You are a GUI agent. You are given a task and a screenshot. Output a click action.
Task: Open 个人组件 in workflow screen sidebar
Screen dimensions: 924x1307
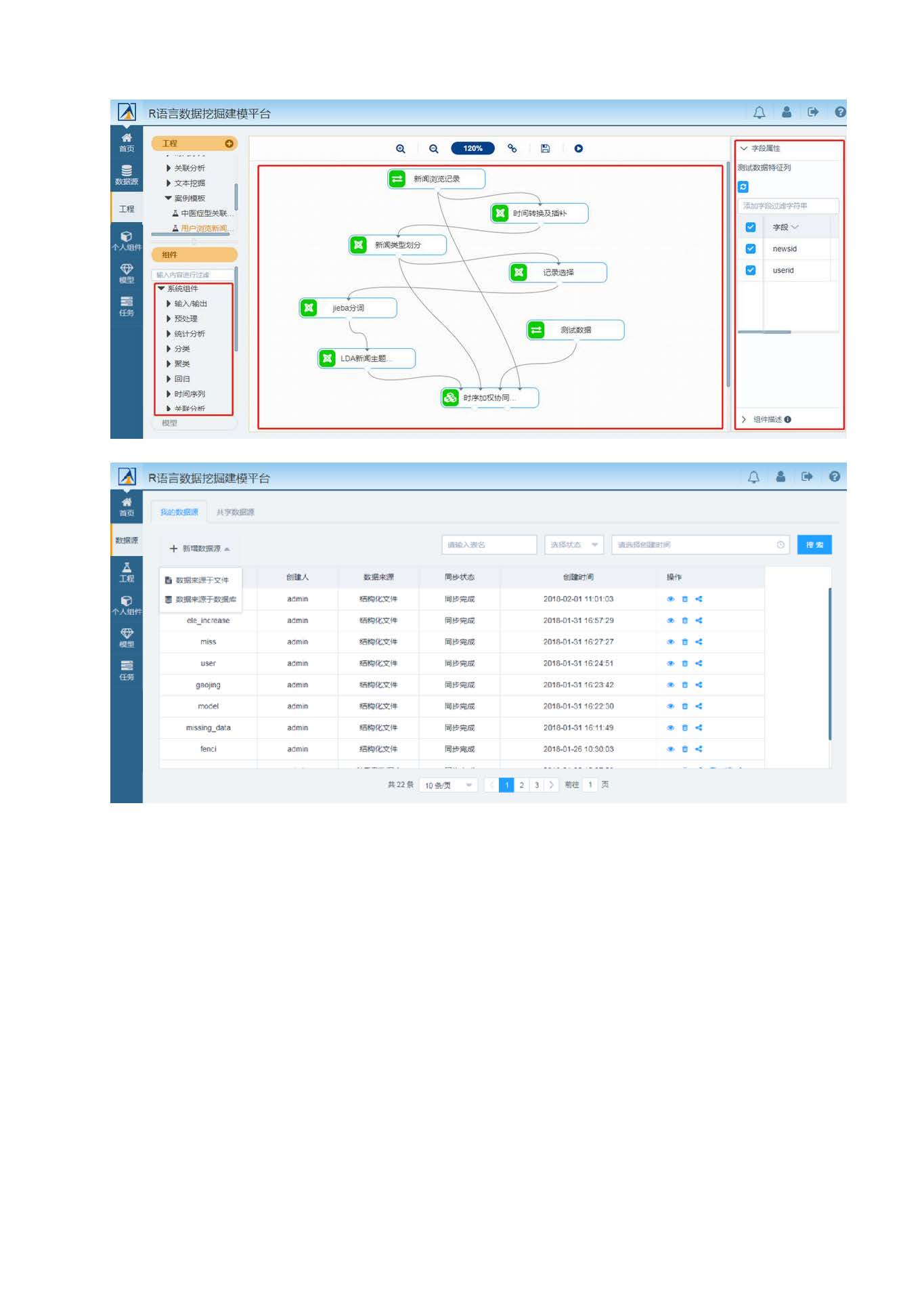[127, 241]
